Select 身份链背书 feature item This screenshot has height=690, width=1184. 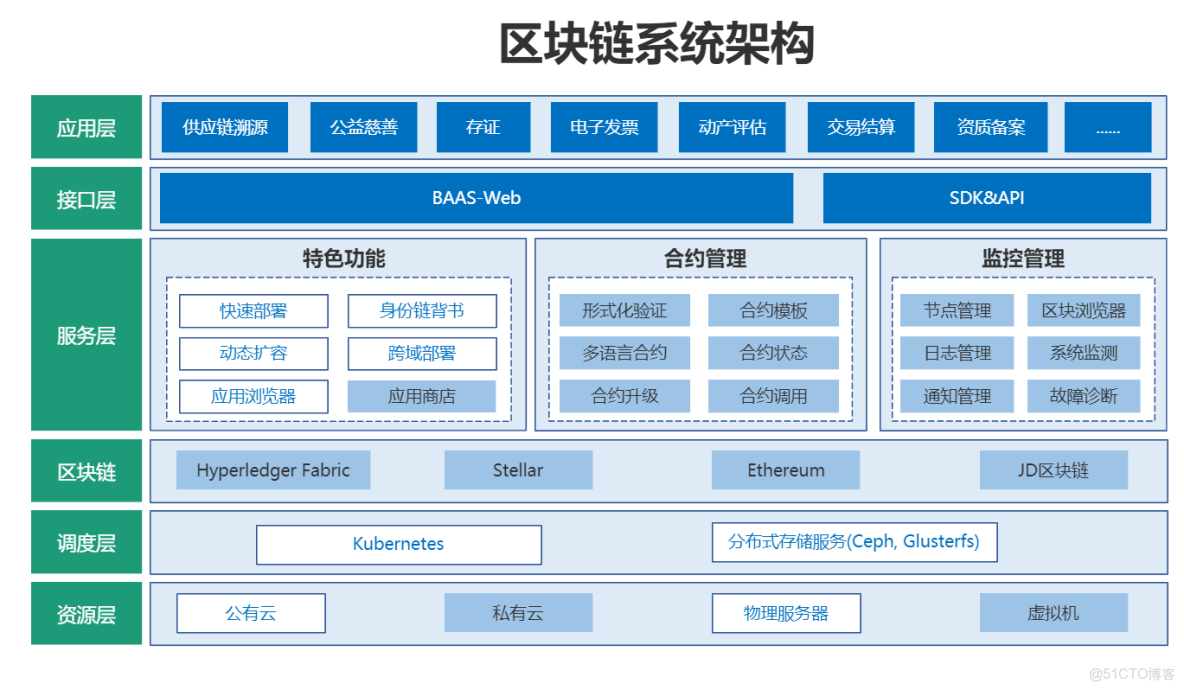tap(422, 311)
